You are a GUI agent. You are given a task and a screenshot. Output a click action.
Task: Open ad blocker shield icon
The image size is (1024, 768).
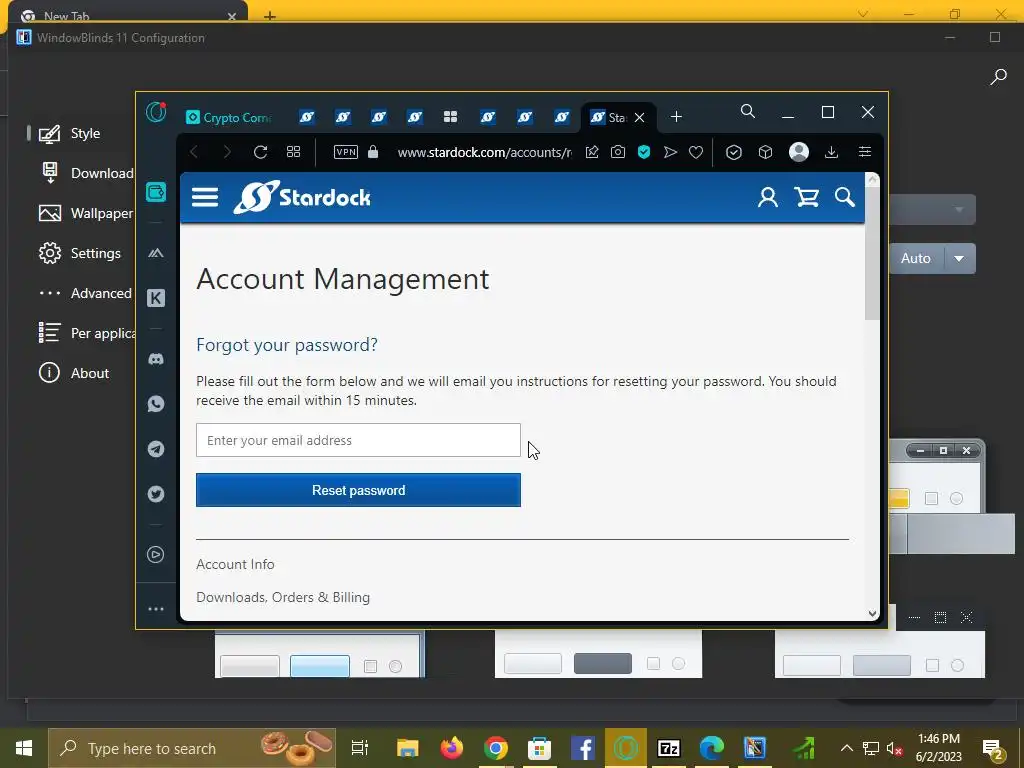644,152
